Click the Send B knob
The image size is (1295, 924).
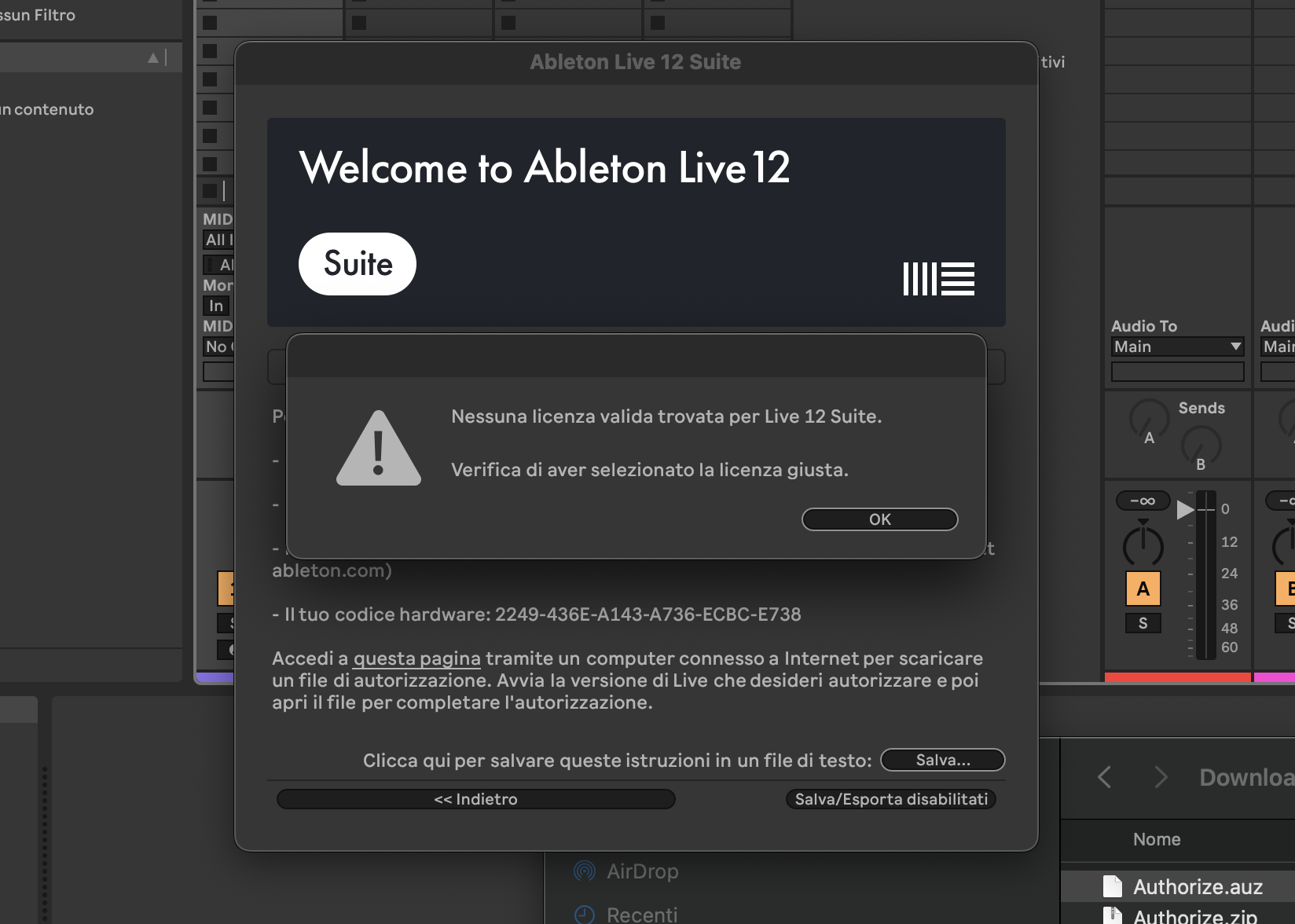point(1201,445)
